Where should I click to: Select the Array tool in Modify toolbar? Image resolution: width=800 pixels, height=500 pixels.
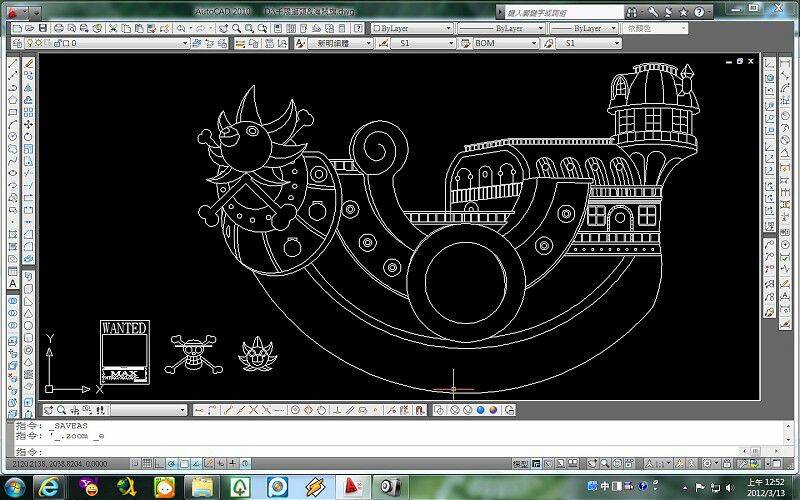pyautogui.click(x=29, y=112)
